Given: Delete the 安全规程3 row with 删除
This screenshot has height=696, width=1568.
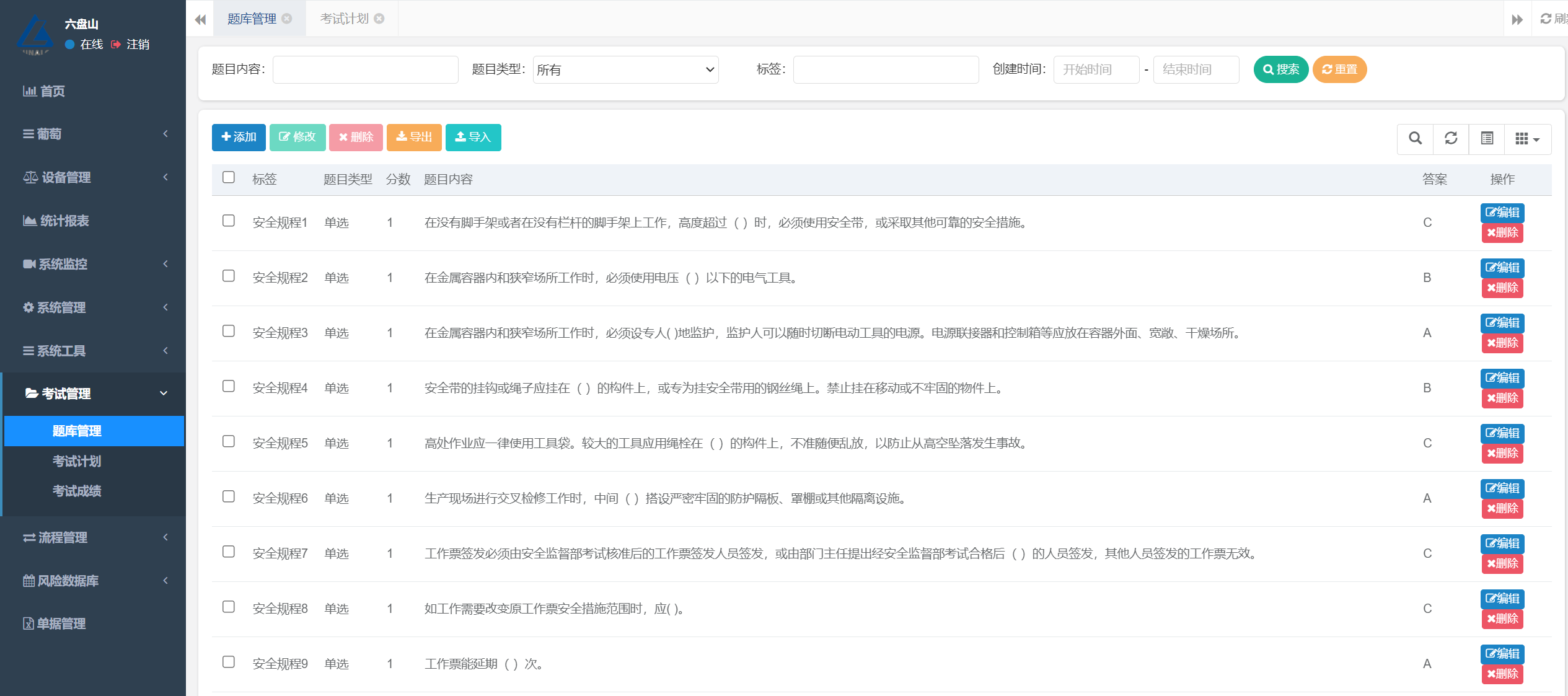Looking at the screenshot, I should (1502, 343).
